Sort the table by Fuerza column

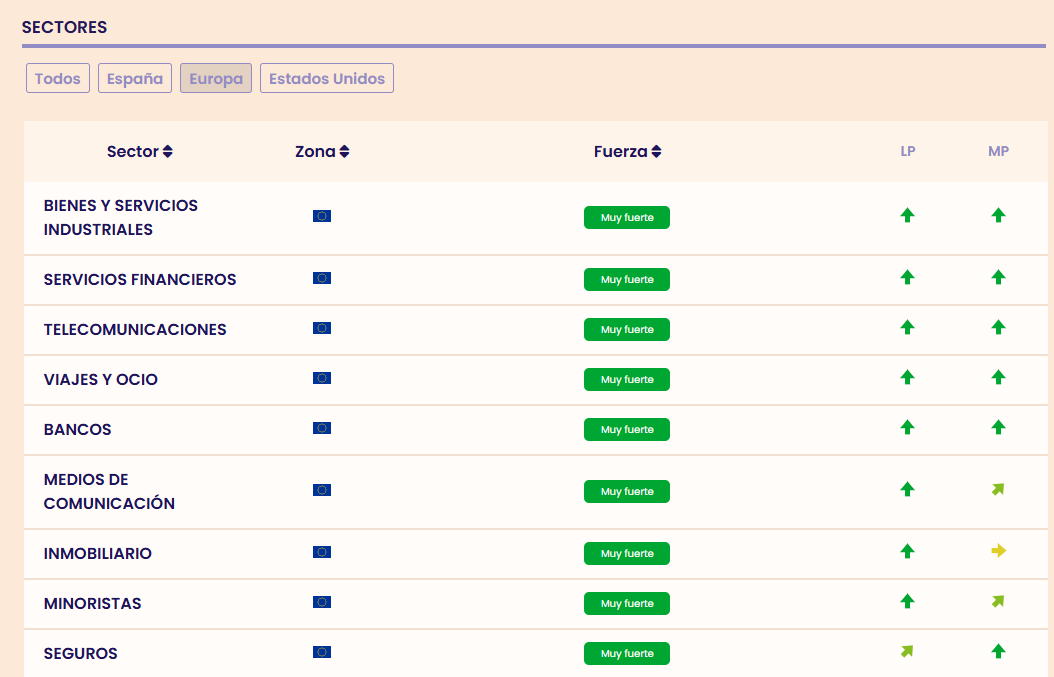coord(627,152)
